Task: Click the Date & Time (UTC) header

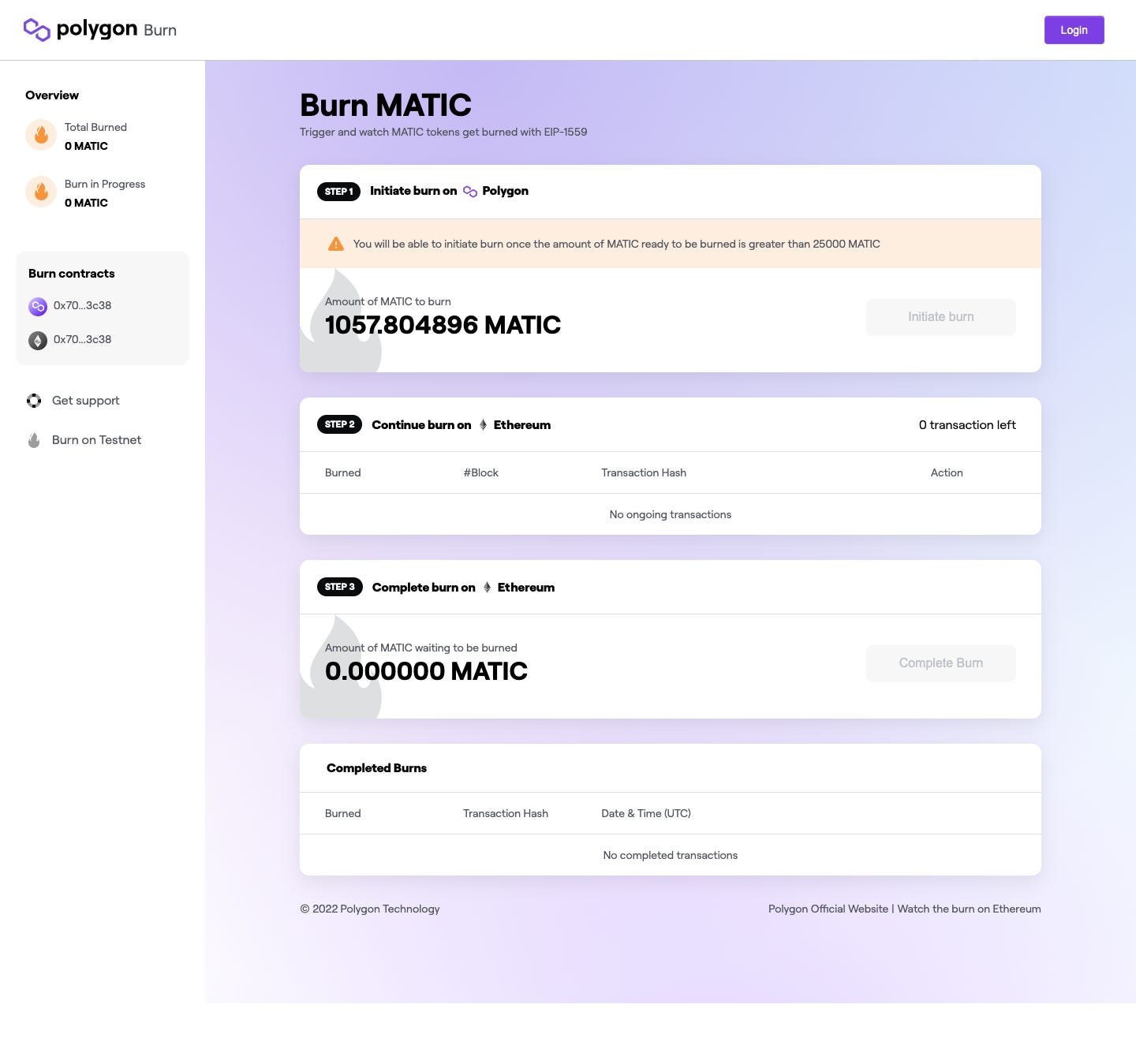Action: 646,813
